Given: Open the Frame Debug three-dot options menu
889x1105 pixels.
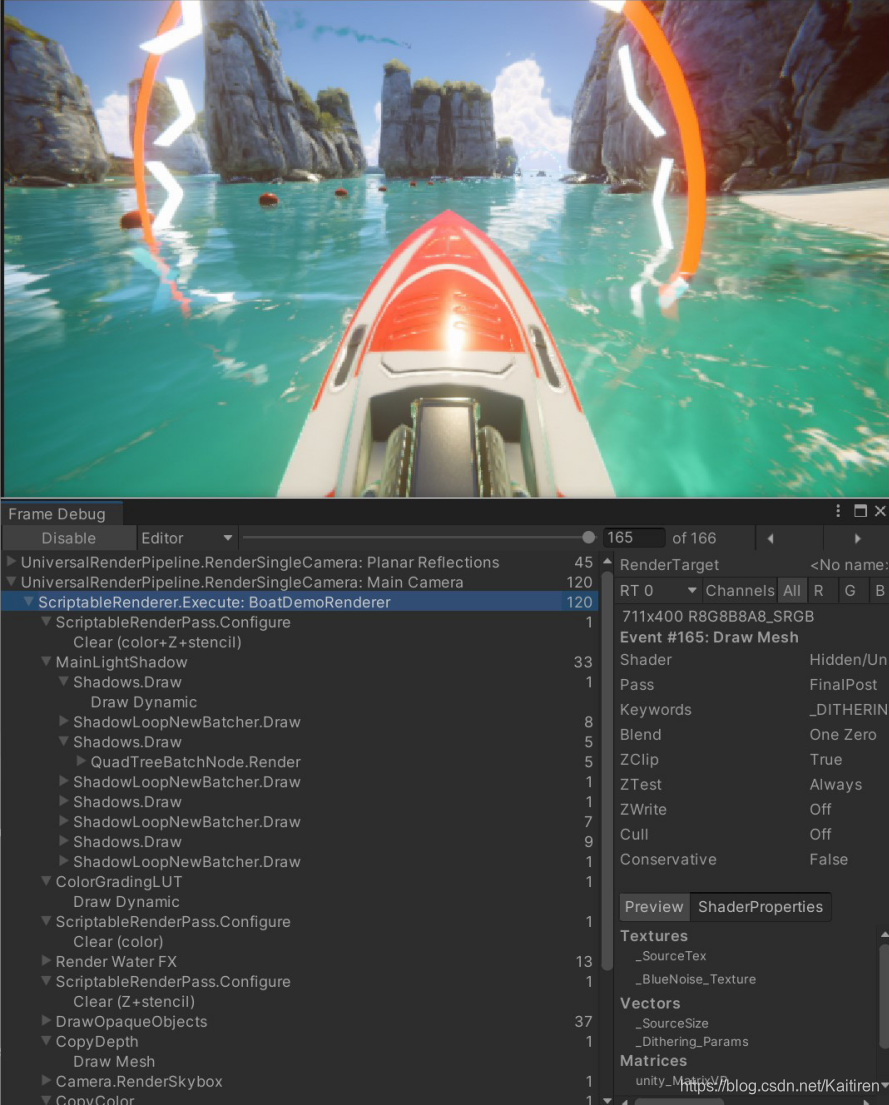Looking at the screenshot, I should (838, 511).
